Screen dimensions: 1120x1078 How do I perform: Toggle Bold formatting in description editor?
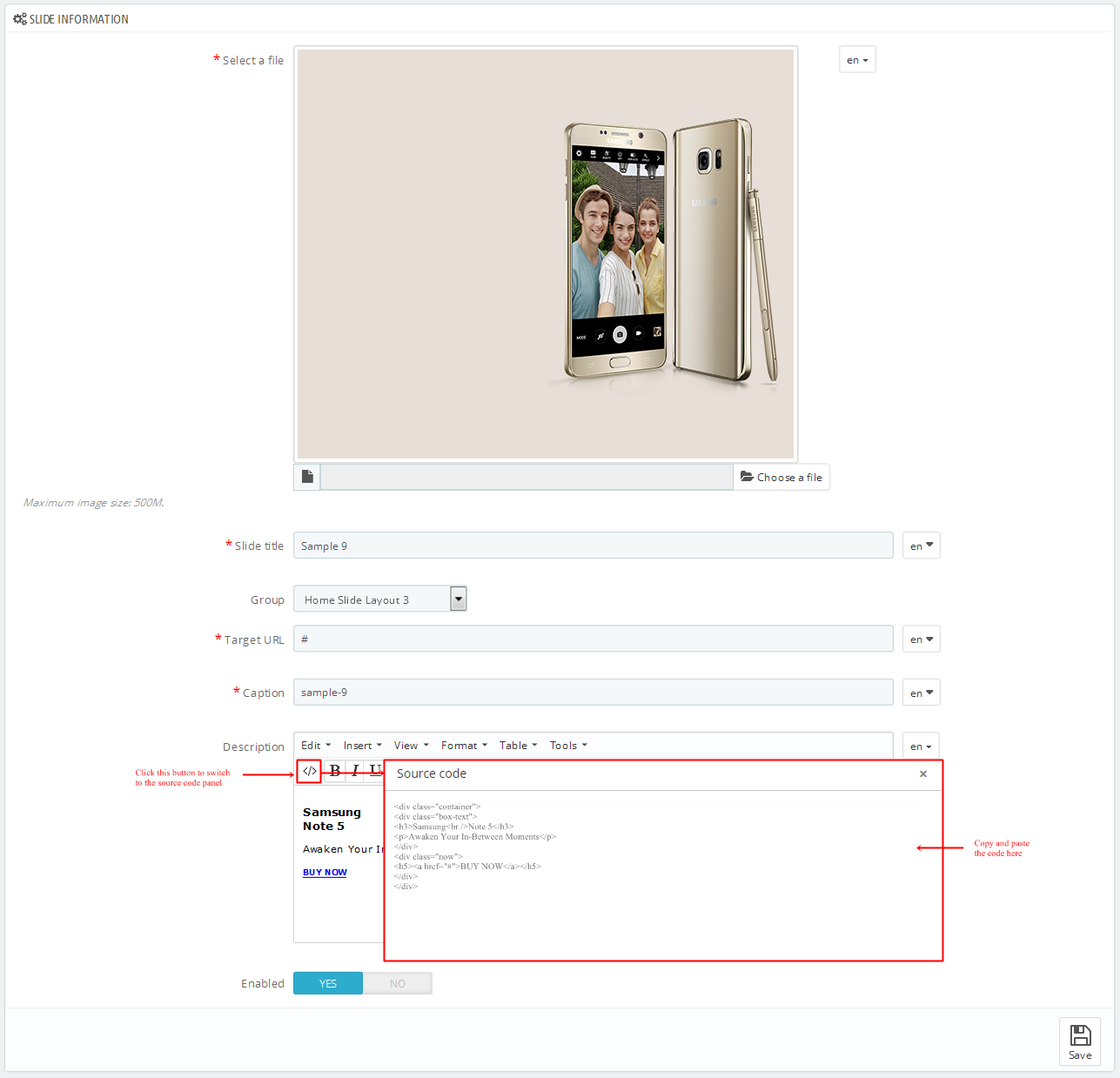335,771
